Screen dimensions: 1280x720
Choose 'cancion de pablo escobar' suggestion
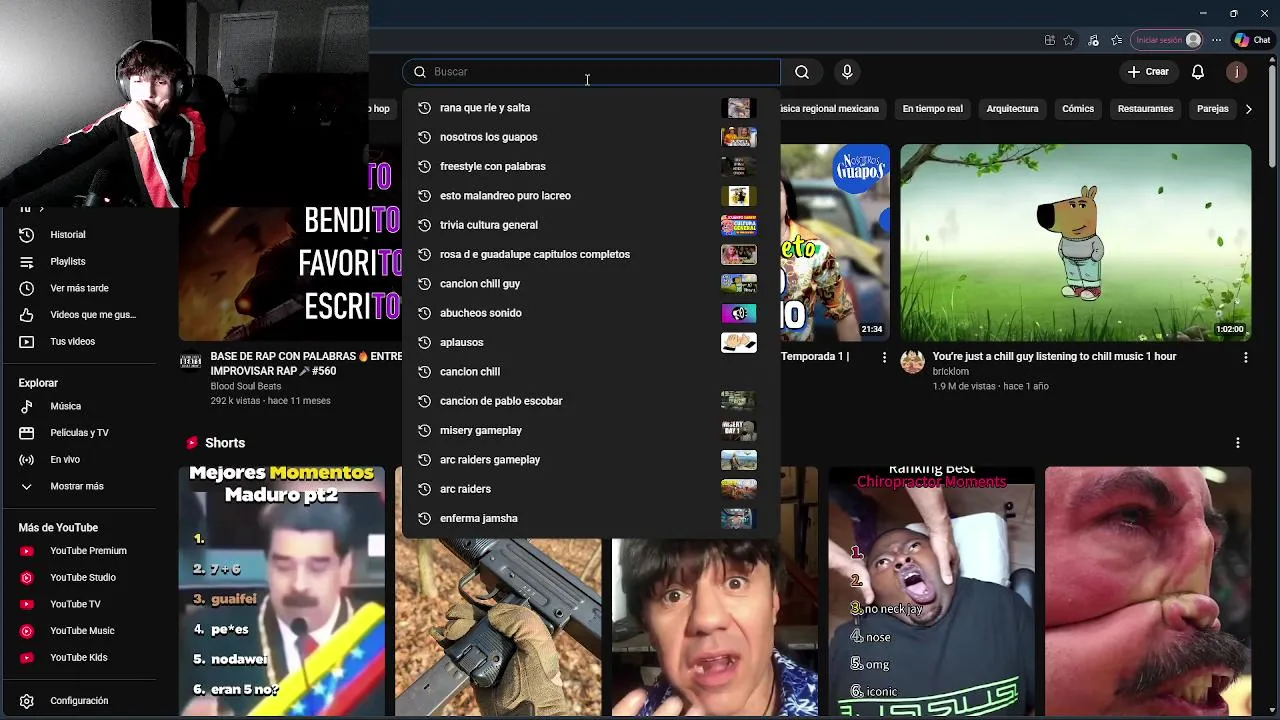pos(591,401)
